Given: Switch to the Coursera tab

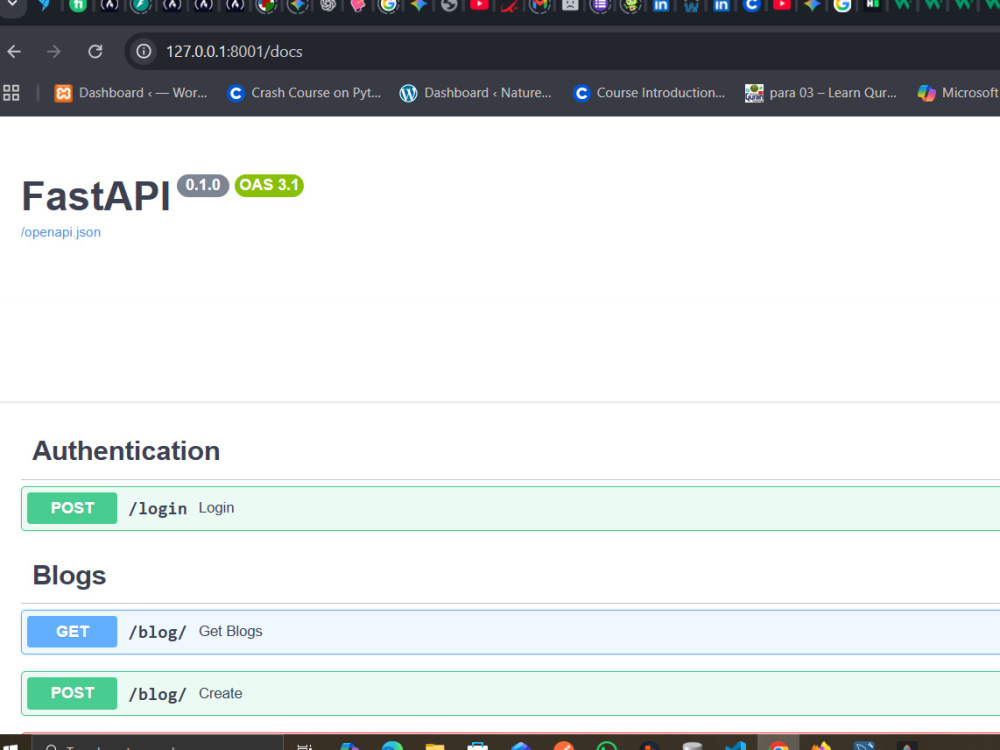Looking at the screenshot, I should 751,5.
